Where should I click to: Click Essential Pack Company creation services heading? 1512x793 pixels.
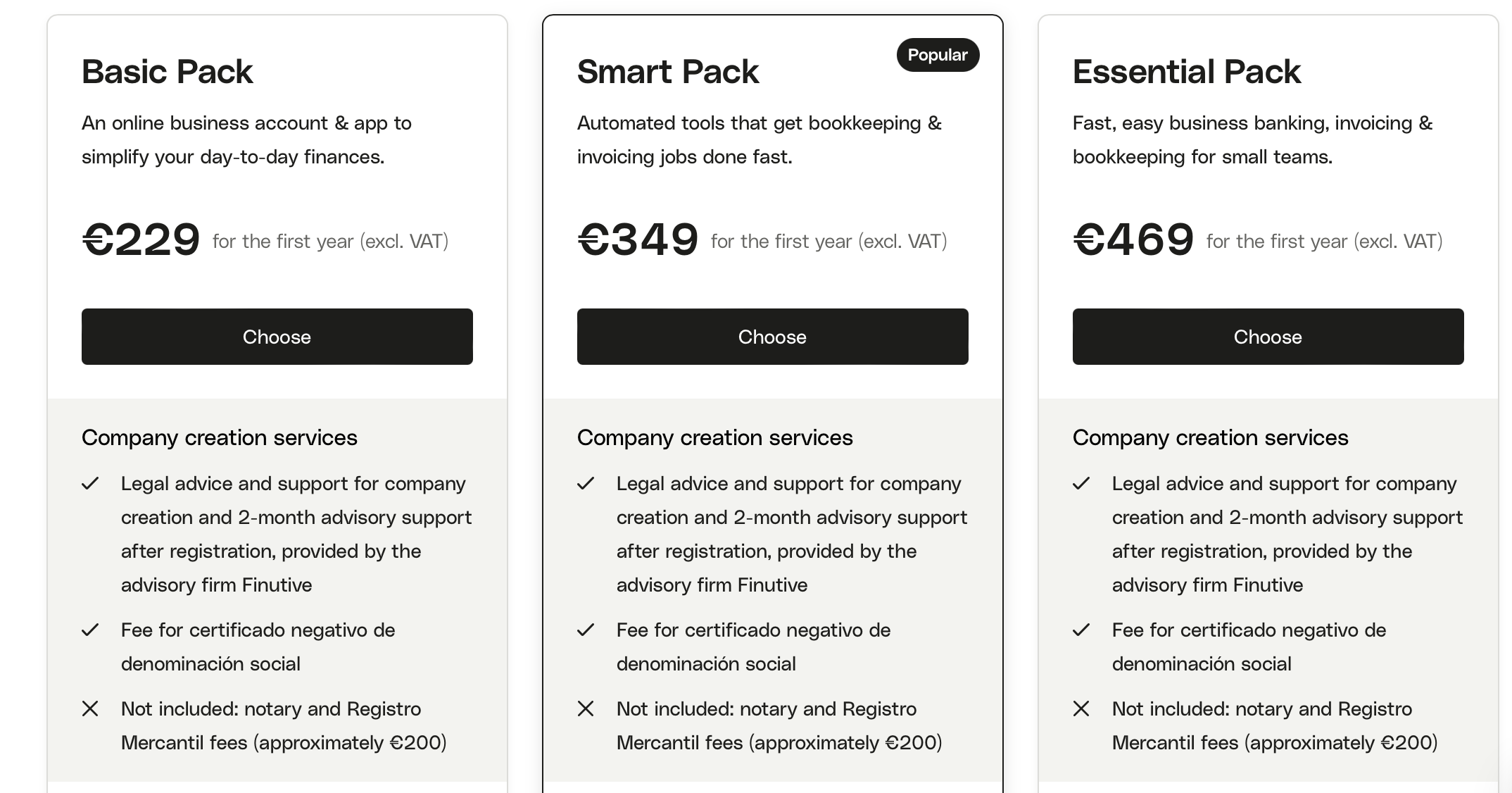1211,438
